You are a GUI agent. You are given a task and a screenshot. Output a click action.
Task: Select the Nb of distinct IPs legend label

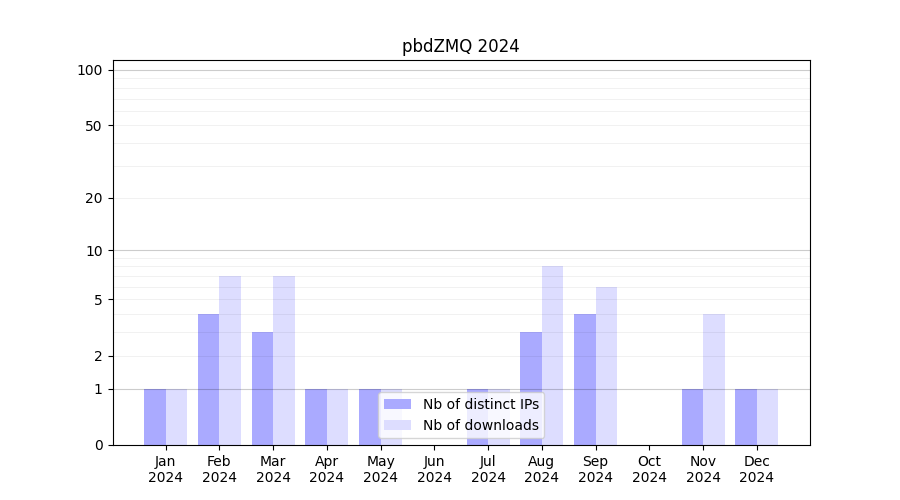point(480,404)
